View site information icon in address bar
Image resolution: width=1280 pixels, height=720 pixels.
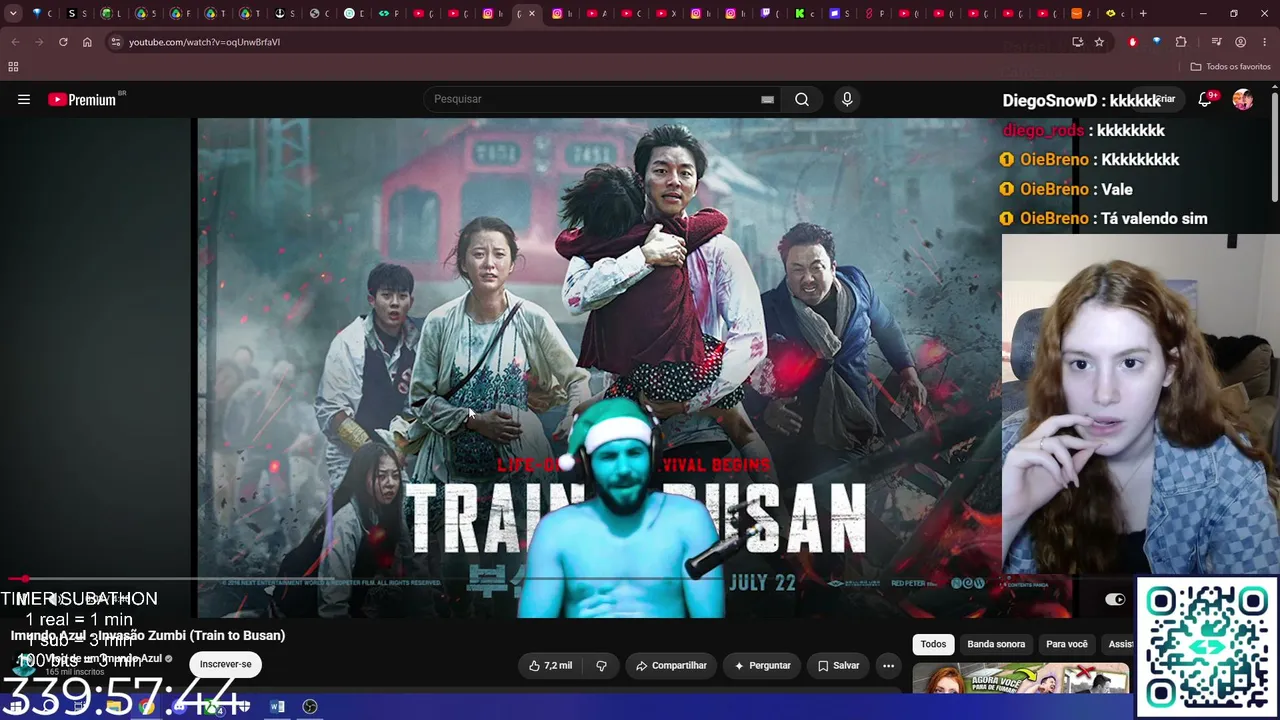[x=116, y=42]
